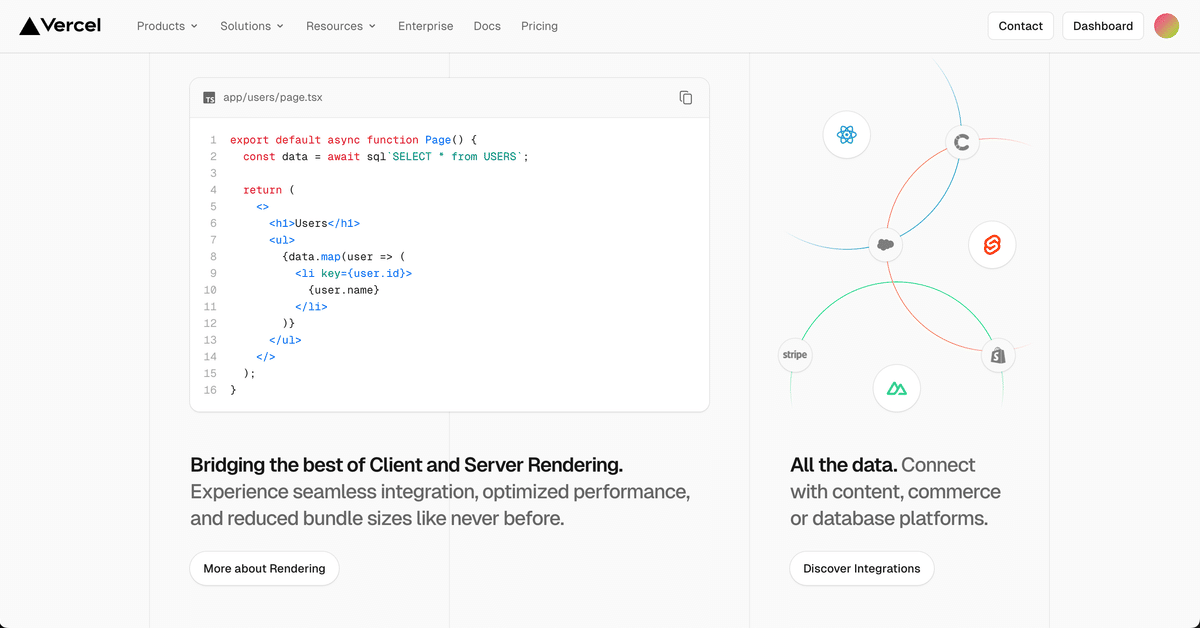Click the Vercel logo

point(60,26)
